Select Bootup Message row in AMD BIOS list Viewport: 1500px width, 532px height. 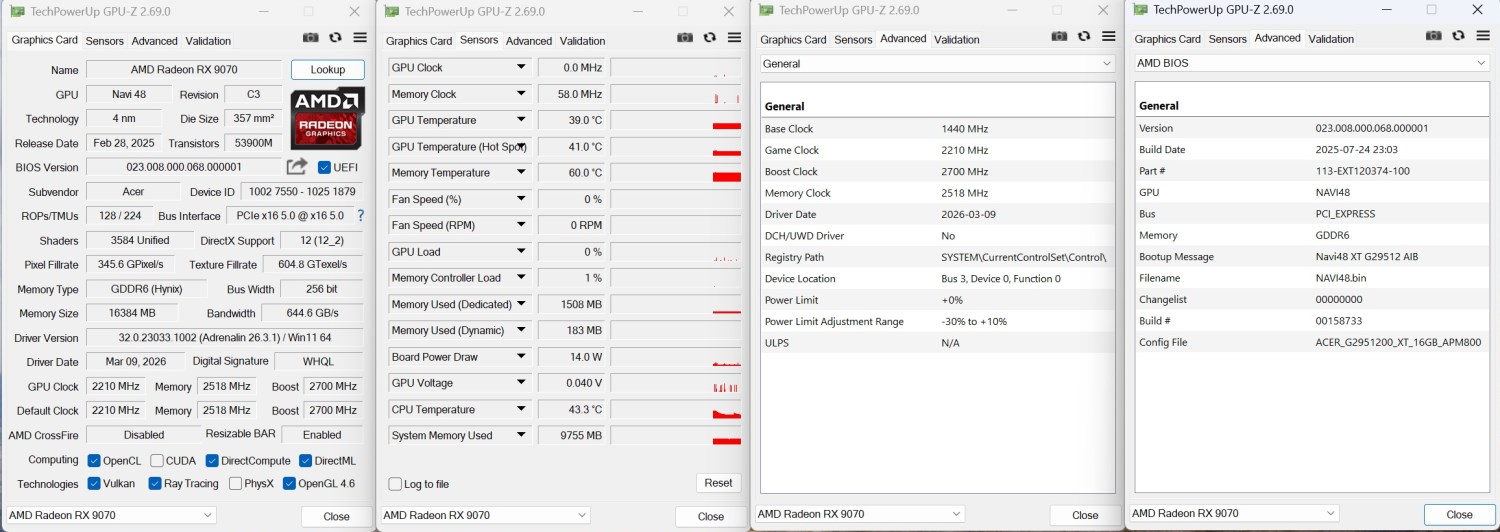(1312, 257)
